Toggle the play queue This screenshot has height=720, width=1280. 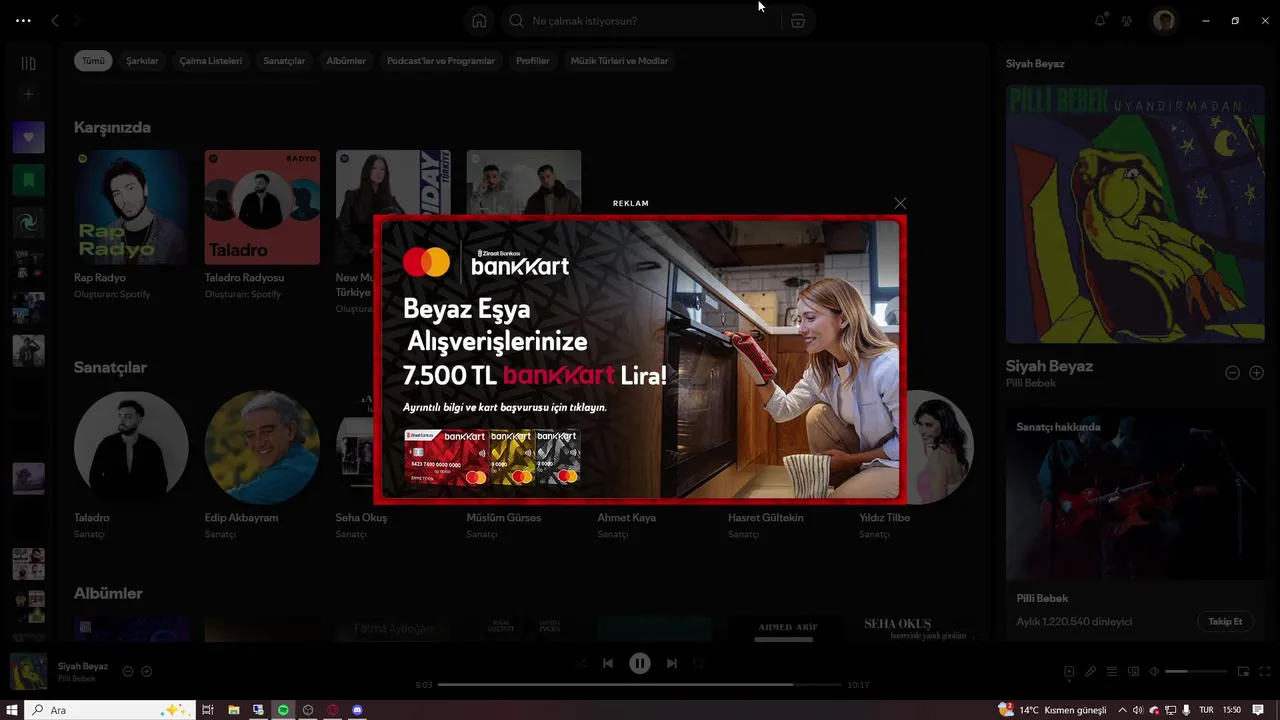click(x=1112, y=672)
